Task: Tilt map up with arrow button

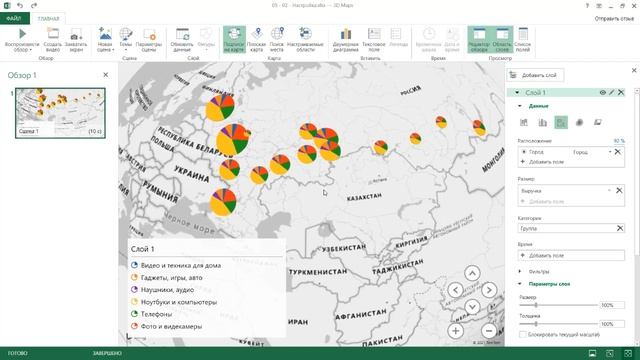Action: 472,273
